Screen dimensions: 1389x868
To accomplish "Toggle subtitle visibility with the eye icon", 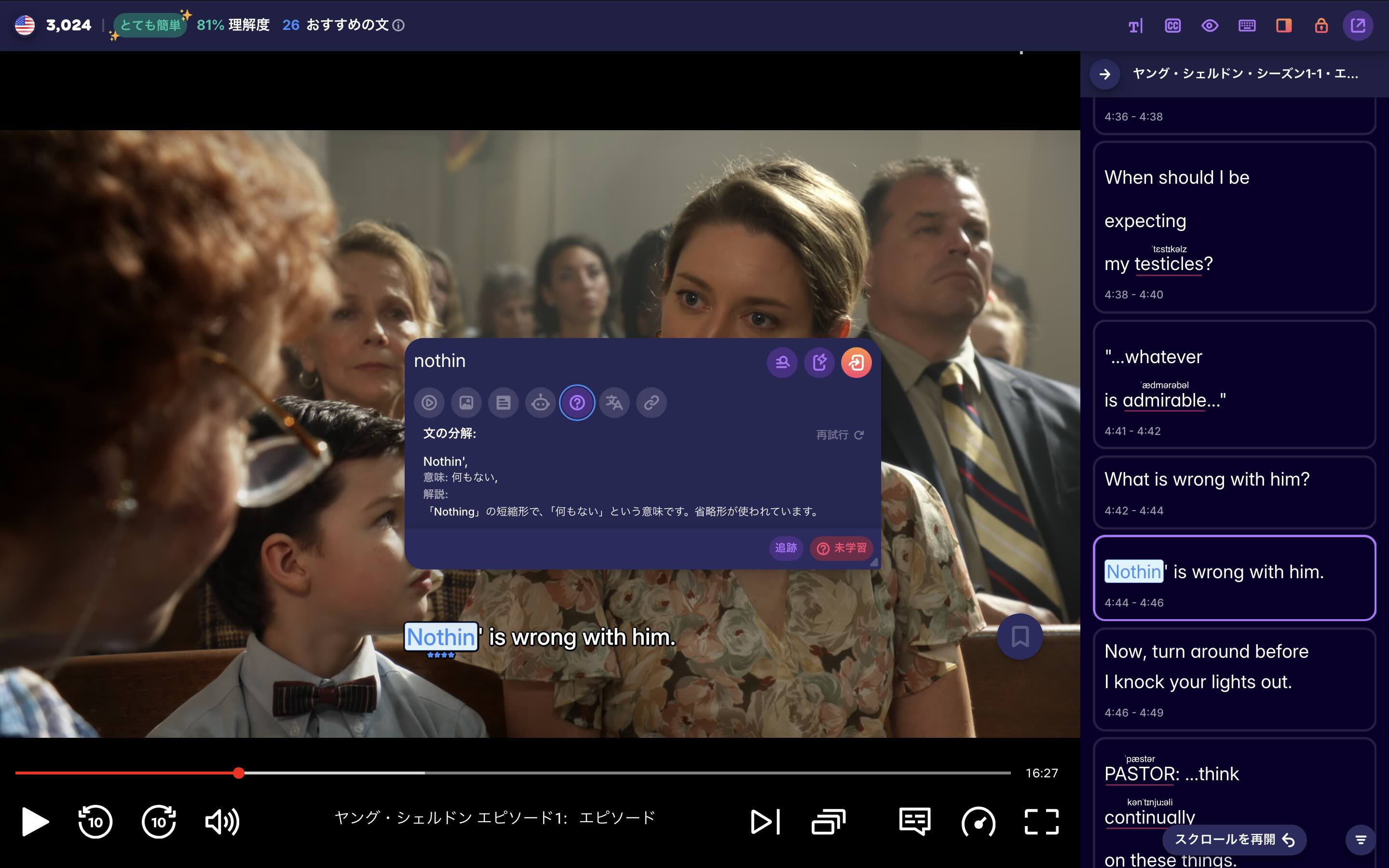I will (1210, 25).
